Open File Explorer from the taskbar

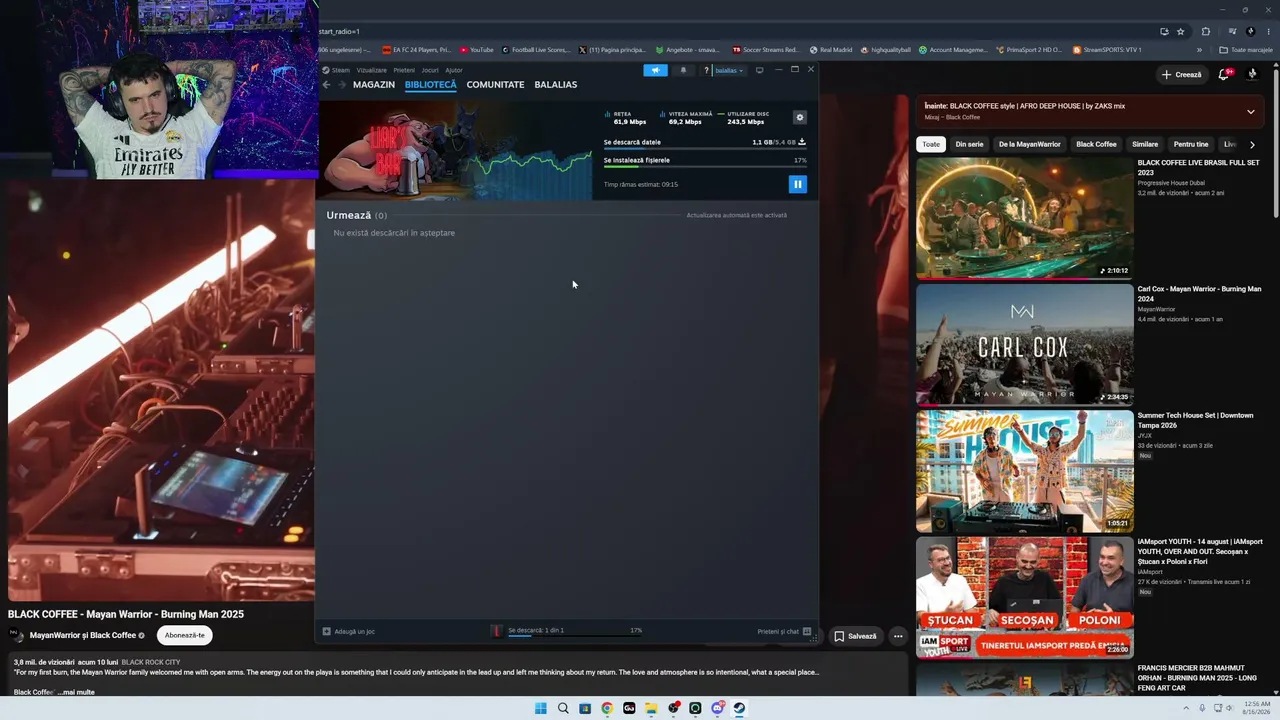pyautogui.click(x=651, y=708)
